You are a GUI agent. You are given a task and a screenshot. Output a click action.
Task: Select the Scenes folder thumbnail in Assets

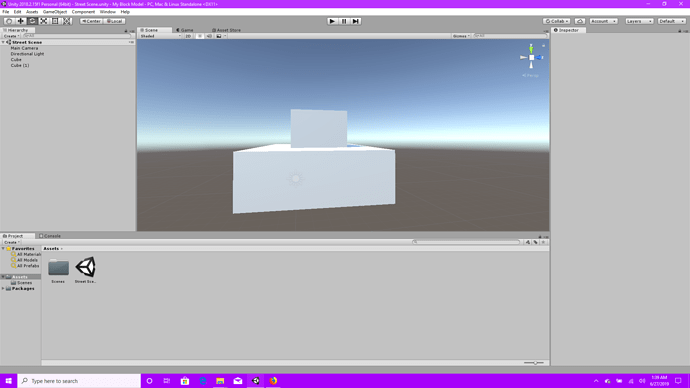[59, 267]
